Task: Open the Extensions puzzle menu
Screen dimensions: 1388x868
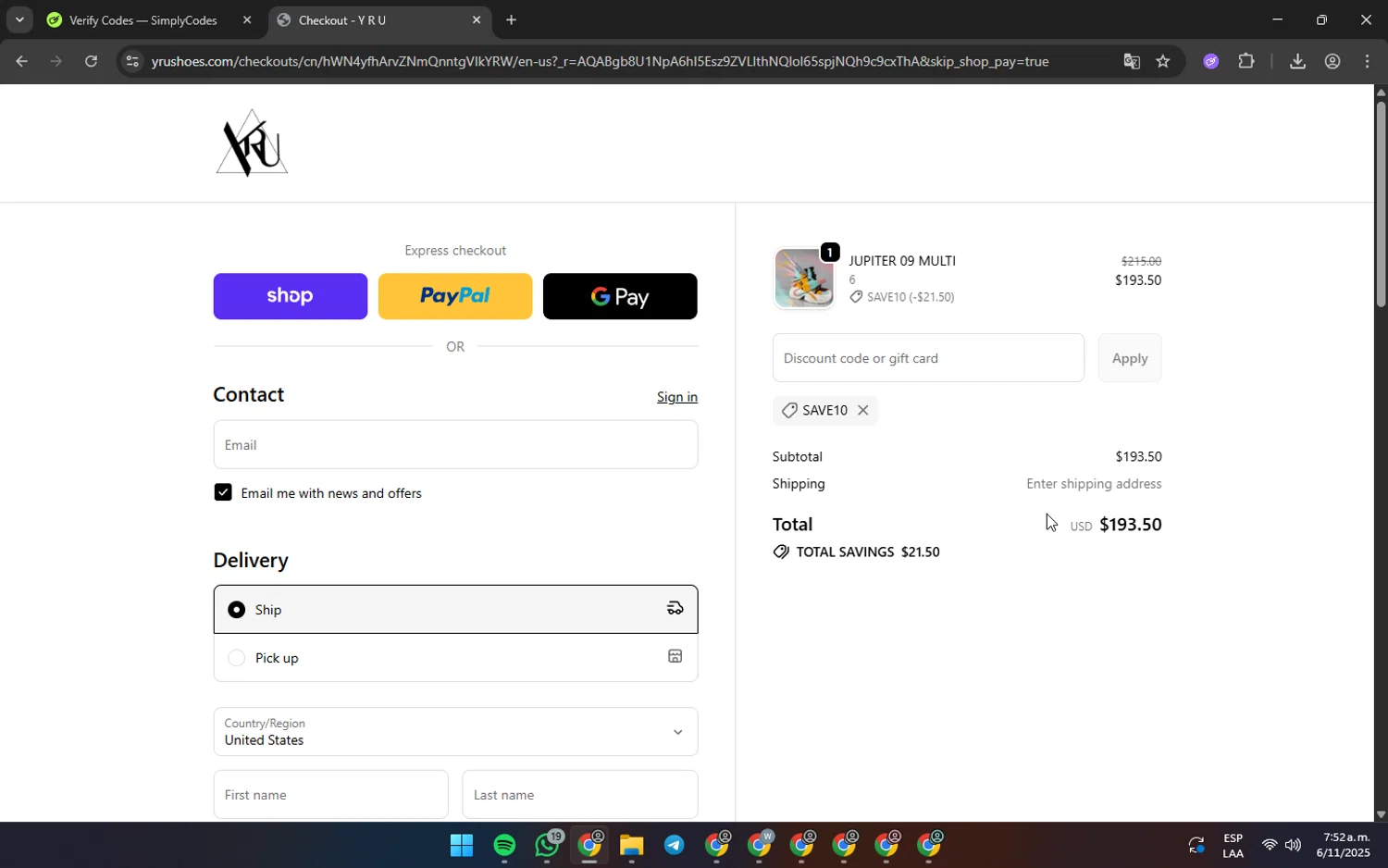Action: click(x=1246, y=62)
